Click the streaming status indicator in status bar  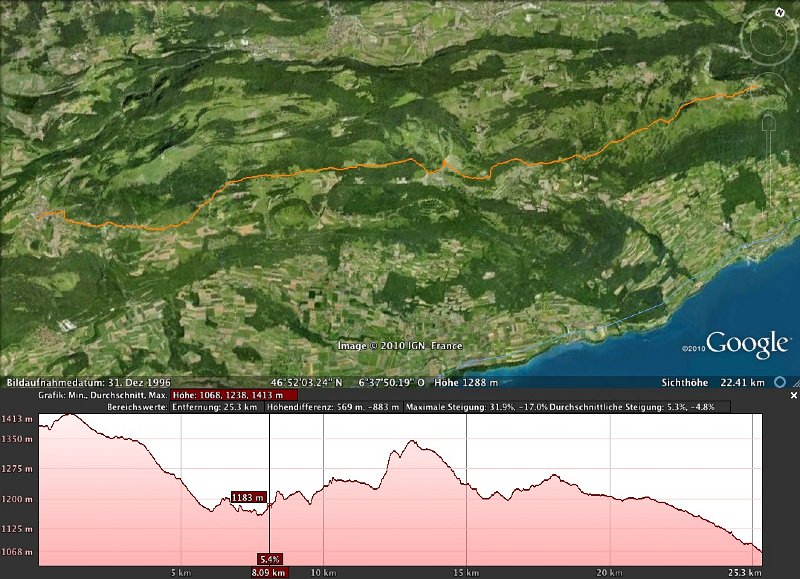[x=791, y=382]
